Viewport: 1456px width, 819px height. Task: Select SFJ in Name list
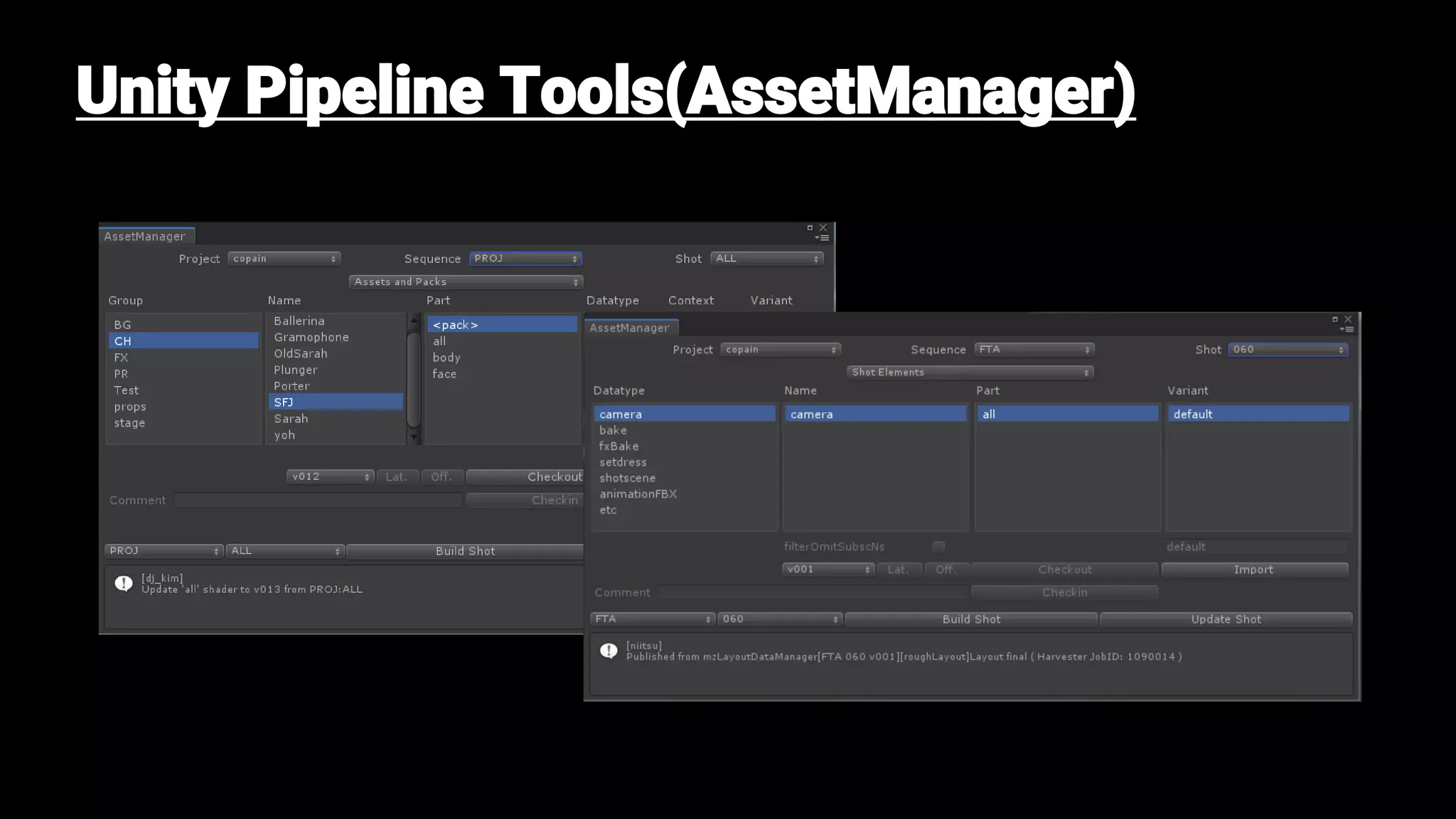pos(336,402)
